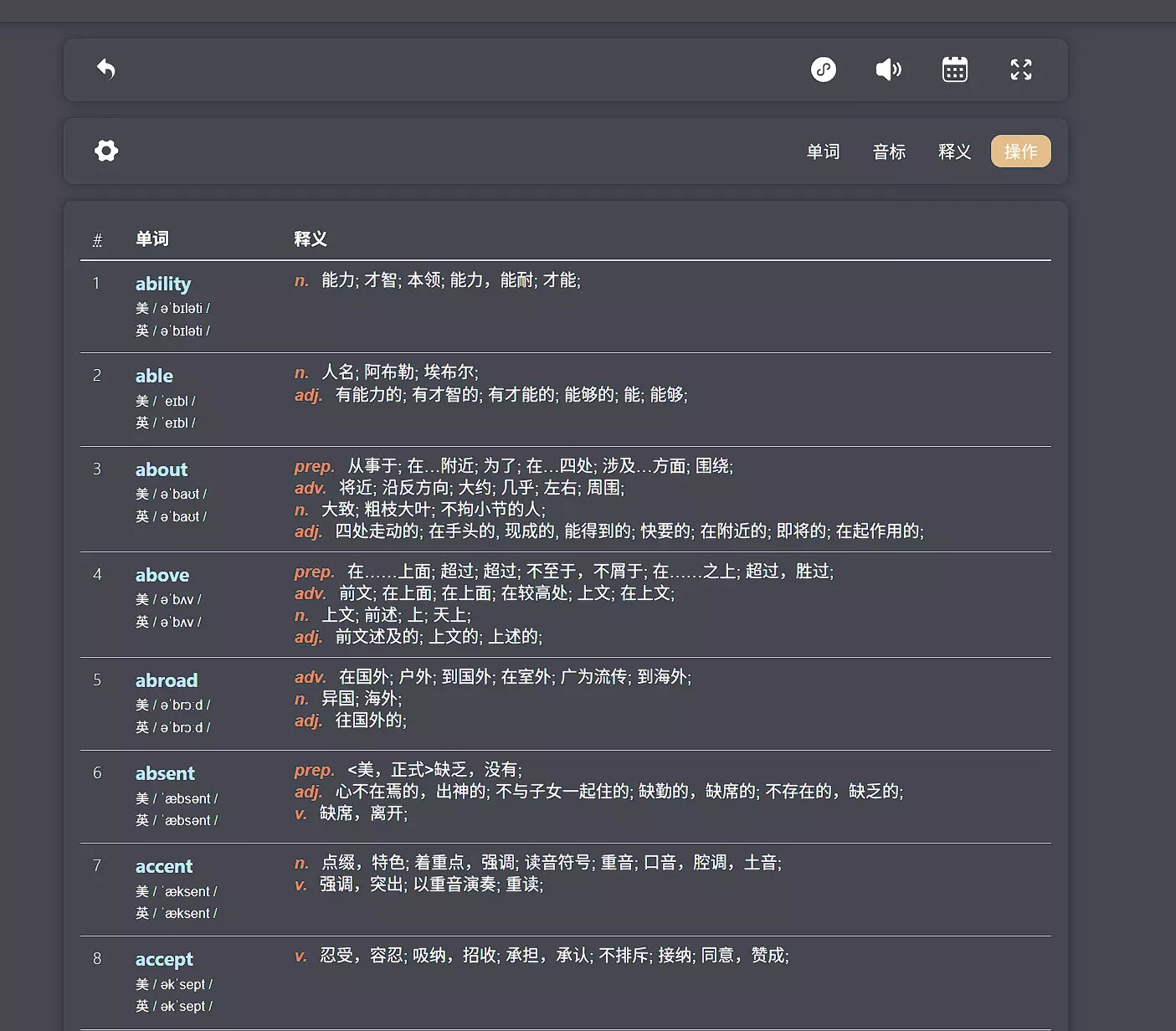Click the word 'abroad'
The height and width of the screenshot is (1031, 1176).
click(x=167, y=680)
